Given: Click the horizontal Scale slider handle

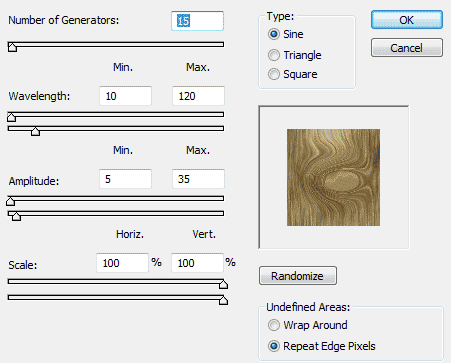Looking at the screenshot, I should [x=223, y=284].
